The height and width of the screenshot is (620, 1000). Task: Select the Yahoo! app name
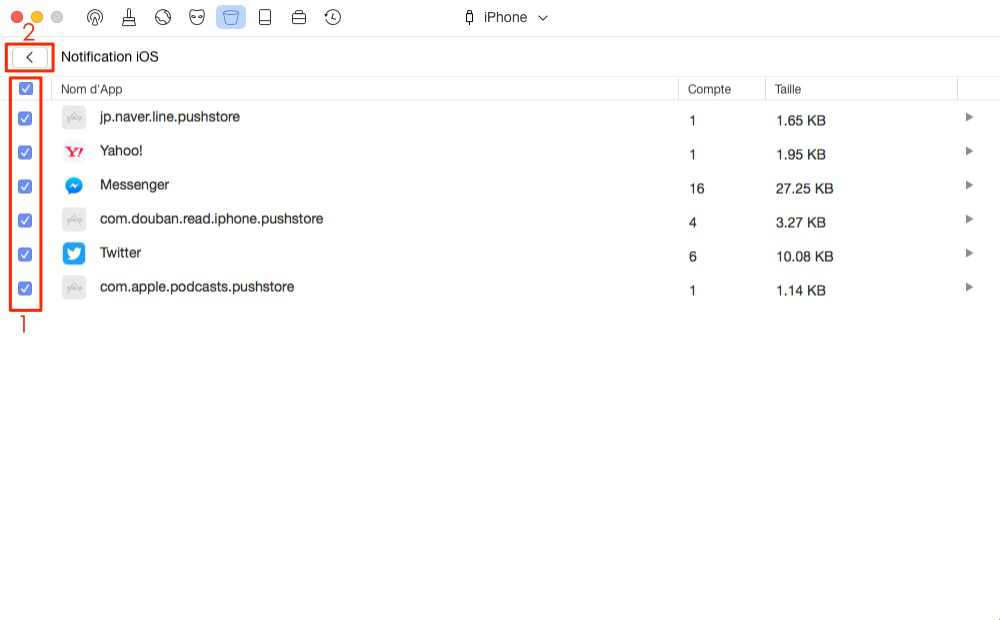coord(121,151)
